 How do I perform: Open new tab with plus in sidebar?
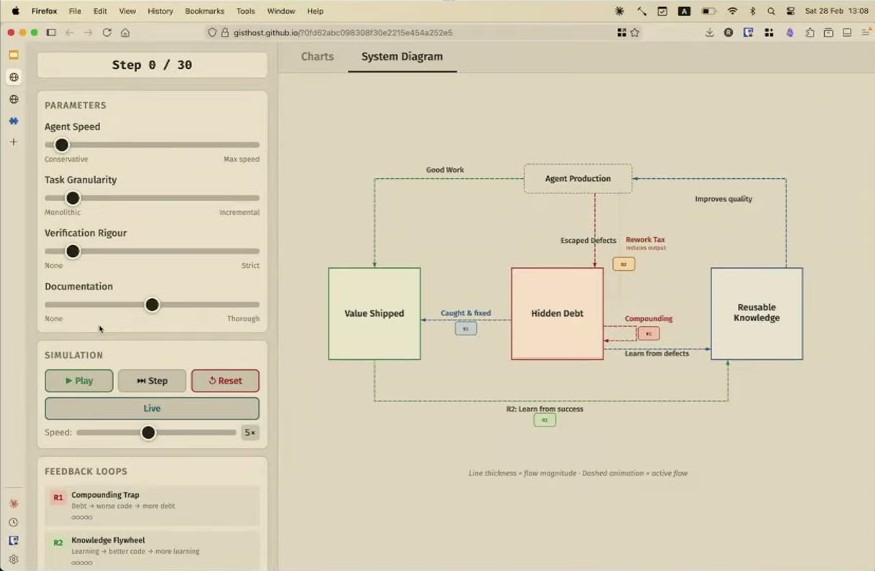coord(14,142)
